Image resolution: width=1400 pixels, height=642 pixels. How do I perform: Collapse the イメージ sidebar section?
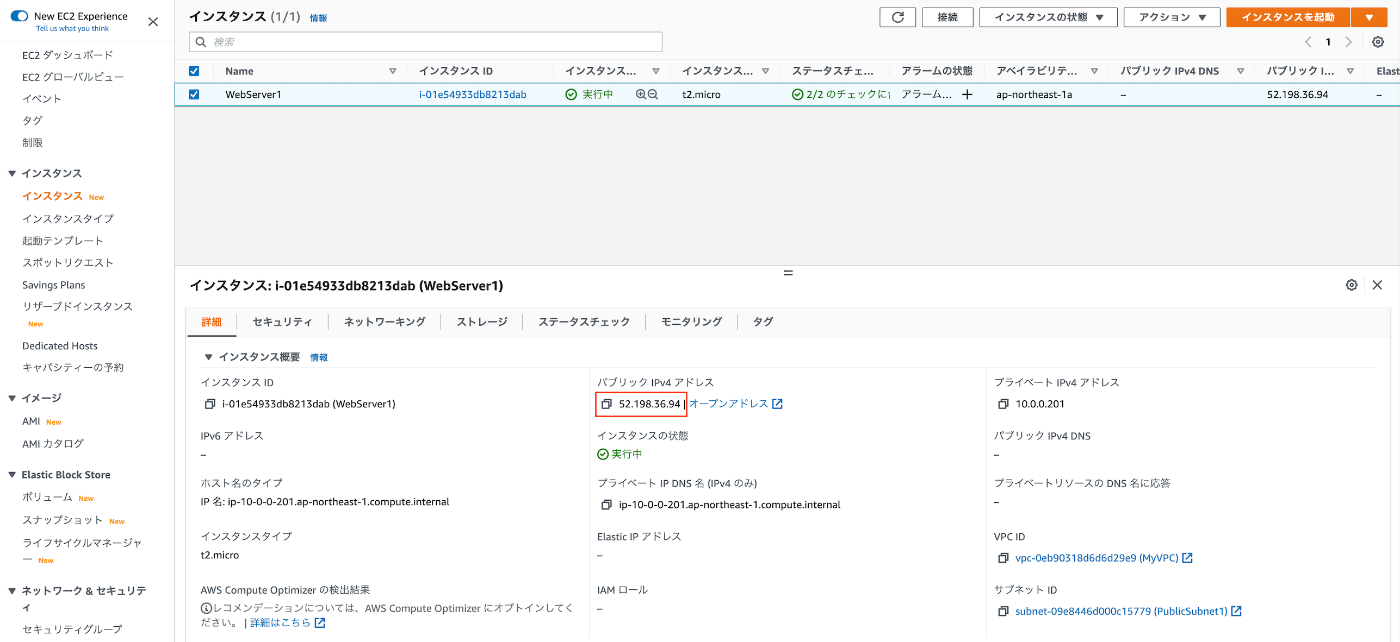[x=12, y=398]
